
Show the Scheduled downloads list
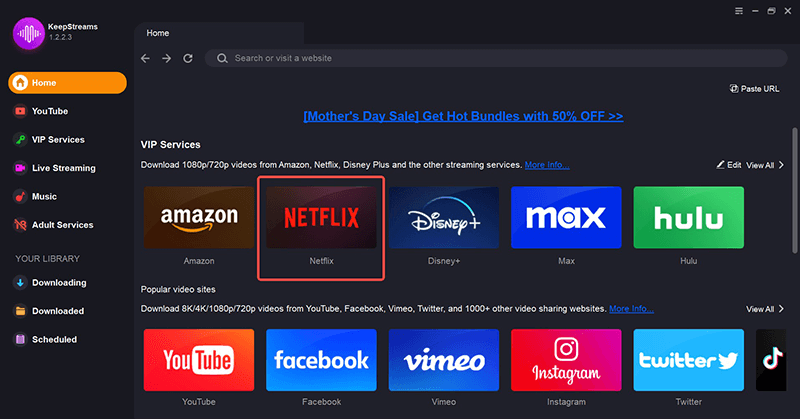pos(56,339)
